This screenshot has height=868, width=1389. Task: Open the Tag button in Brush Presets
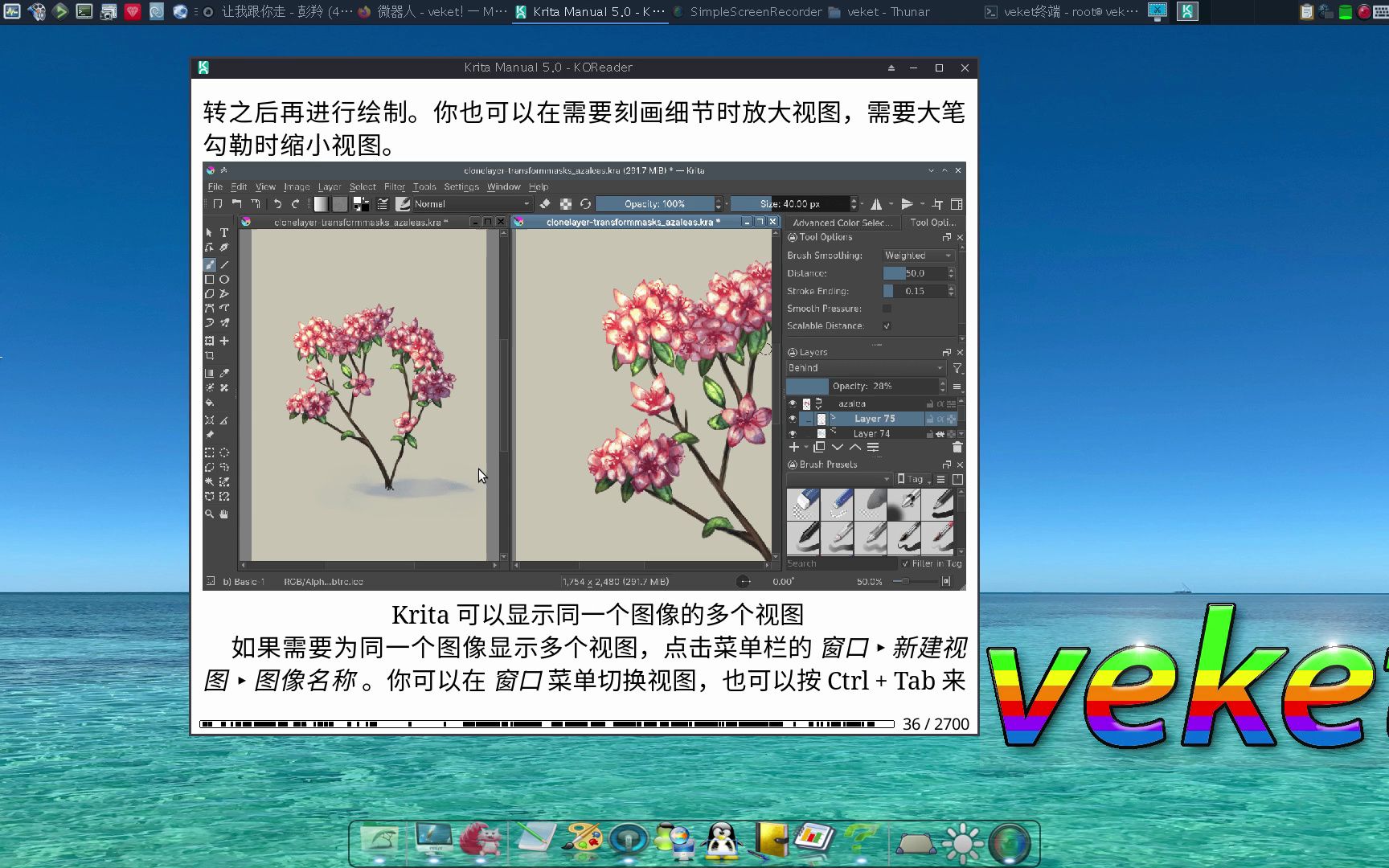(915, 479)
